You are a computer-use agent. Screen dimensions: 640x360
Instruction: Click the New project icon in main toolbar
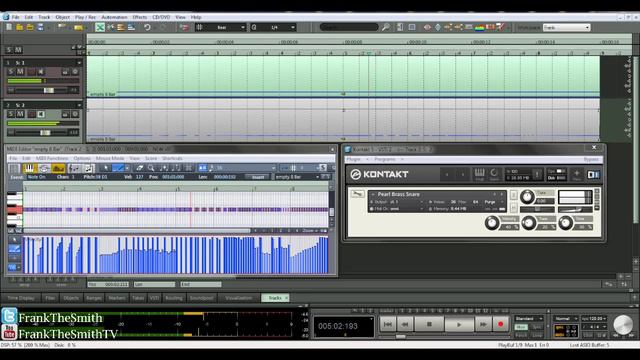(x=9, y=27)
